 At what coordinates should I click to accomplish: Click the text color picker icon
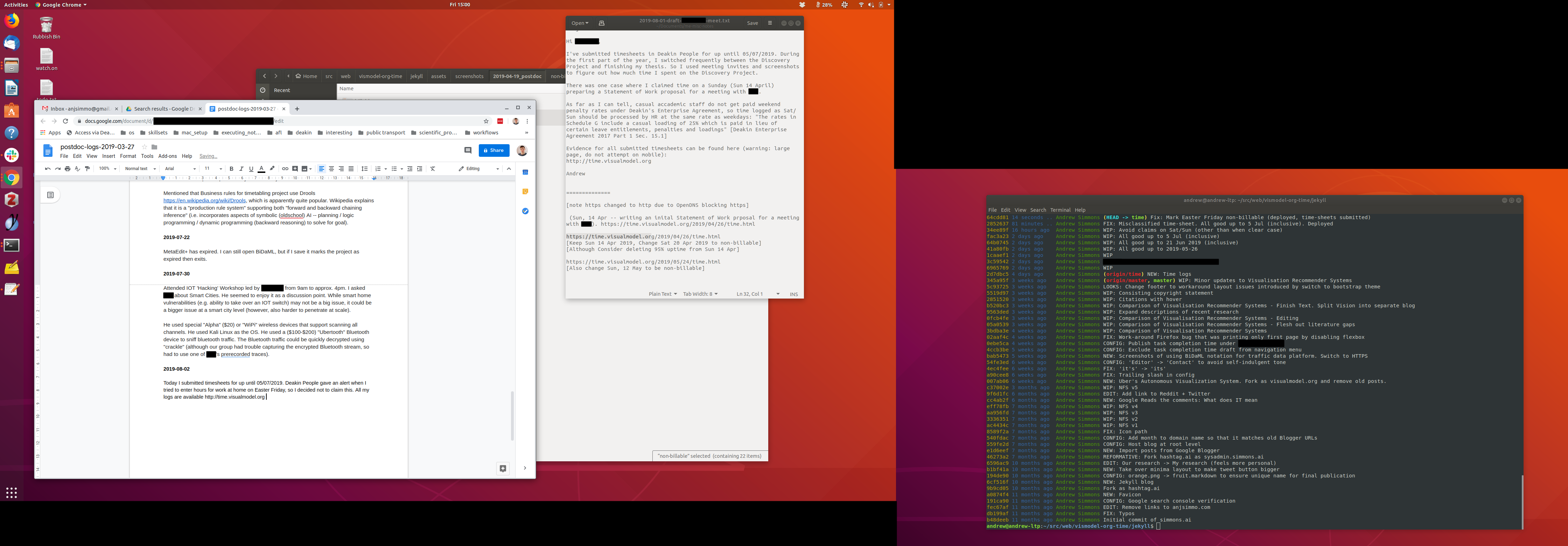(x=261, y=169)
